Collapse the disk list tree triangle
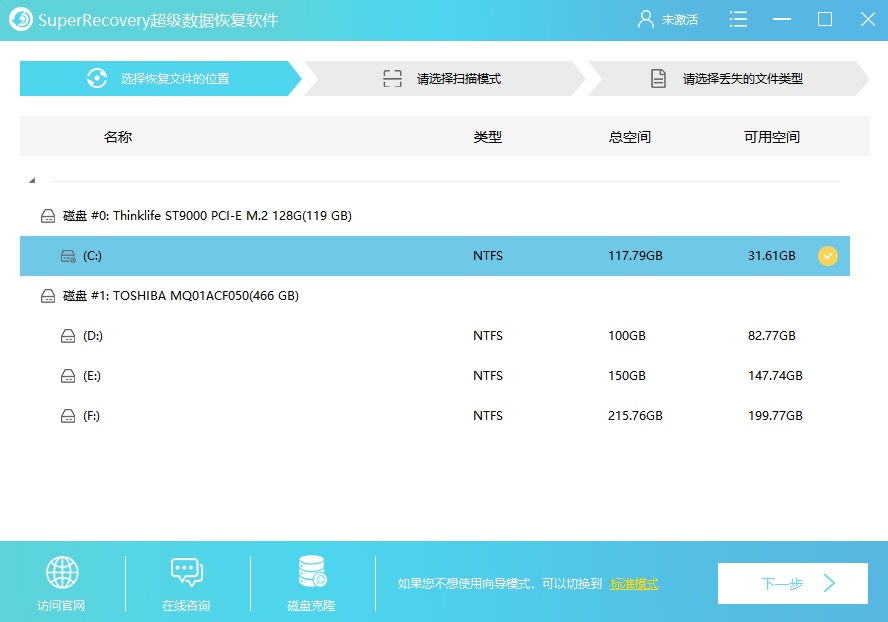Screen dimensions: 888x622 [x=32, y=180]
